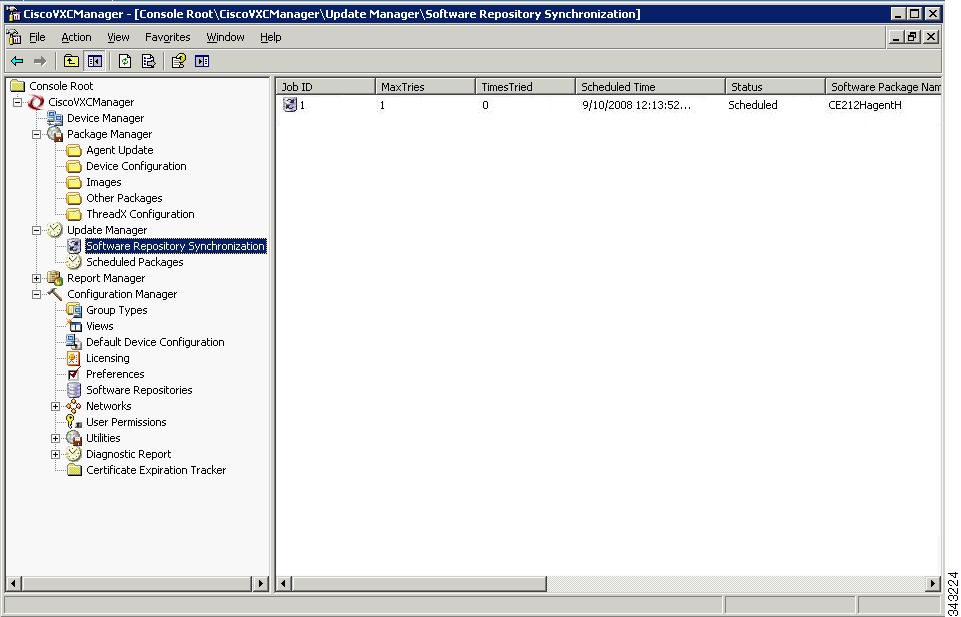Open the View menu
961x617 pixels.
[x=118, y=37]
